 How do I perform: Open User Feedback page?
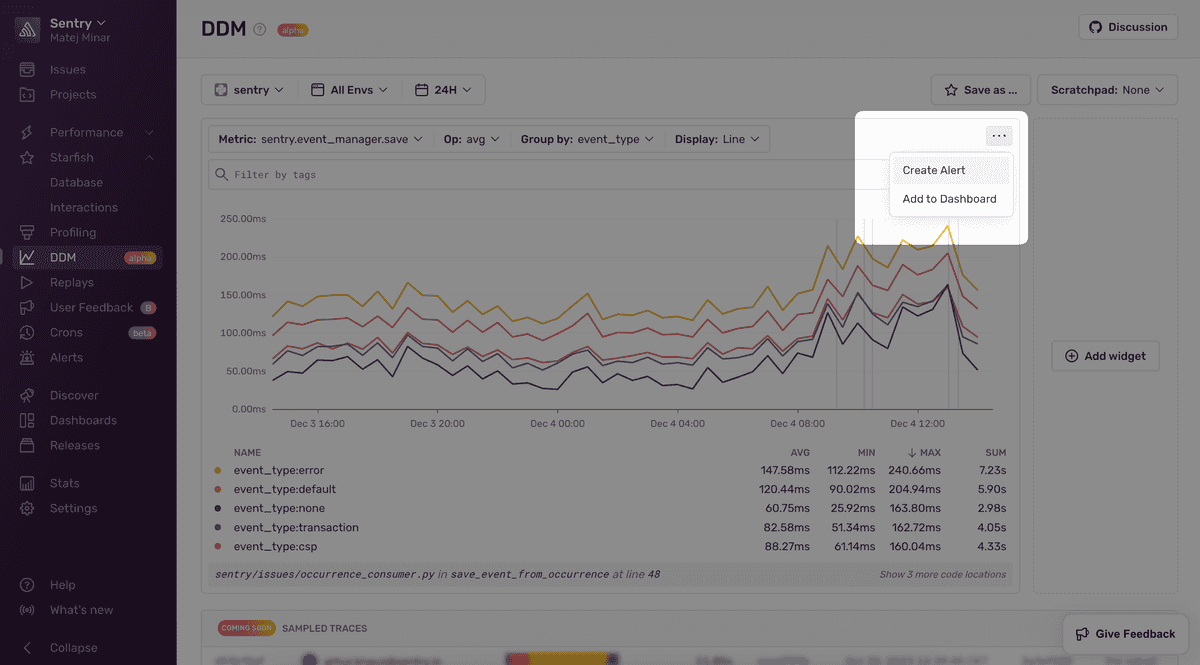click(x=91, y=308)
